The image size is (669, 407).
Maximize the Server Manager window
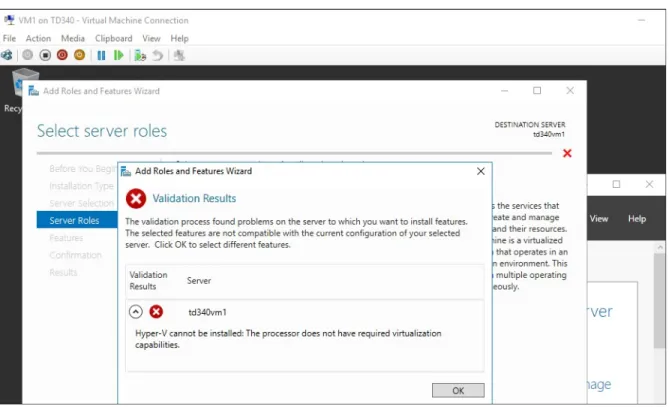coord(616,184)
